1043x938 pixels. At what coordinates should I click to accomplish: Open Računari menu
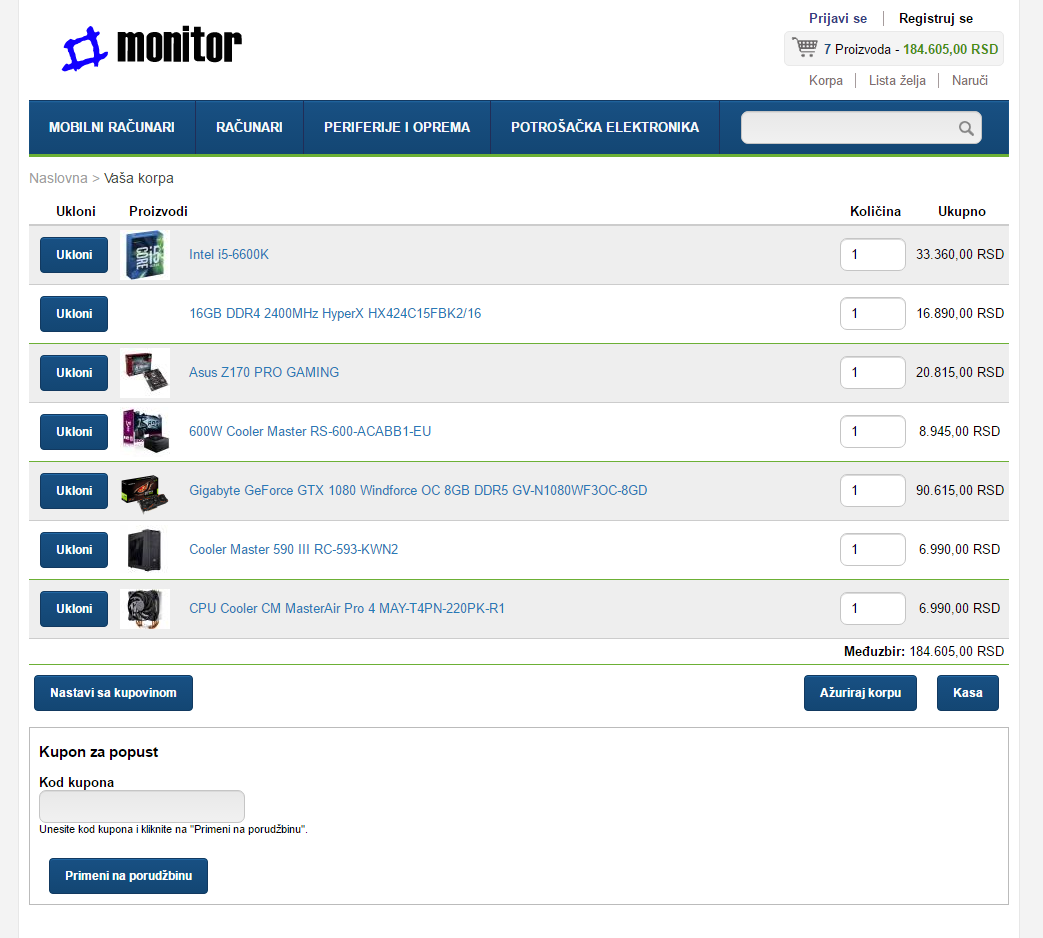click(x=249, y=127)
